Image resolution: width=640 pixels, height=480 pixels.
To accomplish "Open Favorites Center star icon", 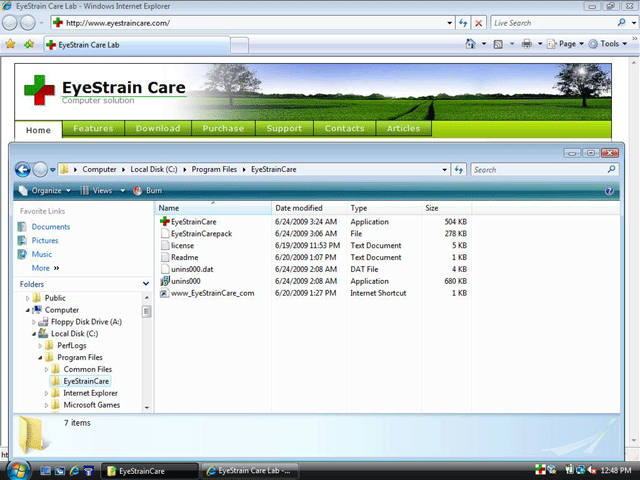I will coord(10,44).
